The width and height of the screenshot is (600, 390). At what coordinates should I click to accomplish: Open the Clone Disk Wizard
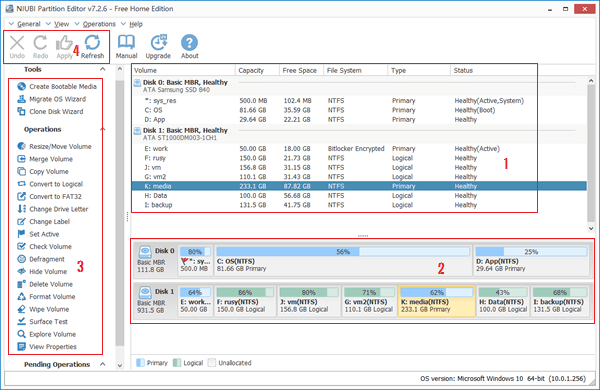(50, 111)
